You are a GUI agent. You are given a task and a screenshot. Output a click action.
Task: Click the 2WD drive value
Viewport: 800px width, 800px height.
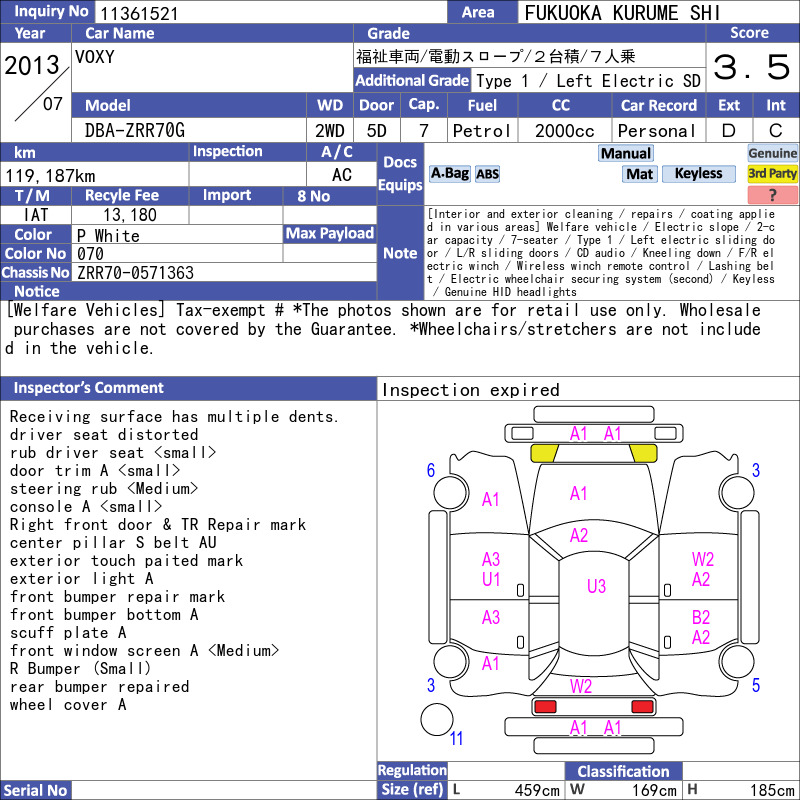330,131
